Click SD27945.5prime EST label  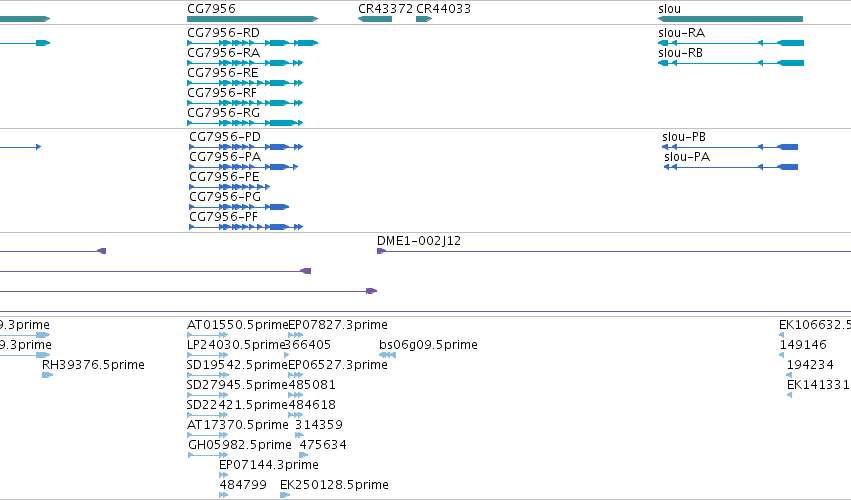click(x=237, y=385)
